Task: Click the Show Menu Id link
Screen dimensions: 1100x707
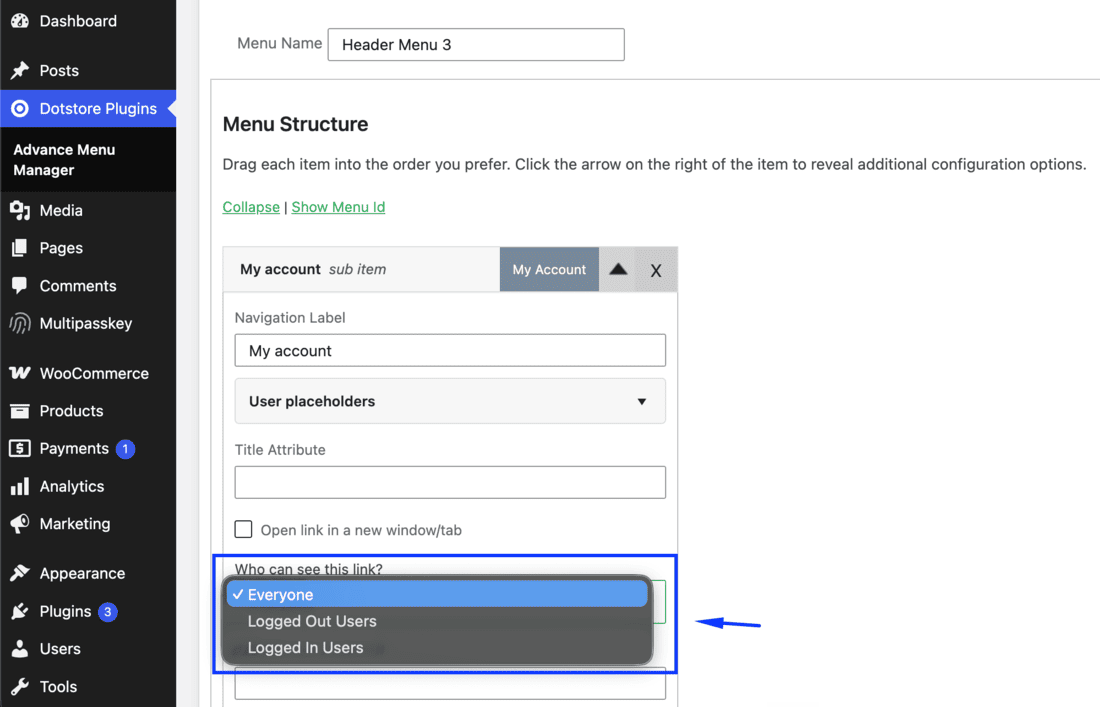Action: point(338,207)
